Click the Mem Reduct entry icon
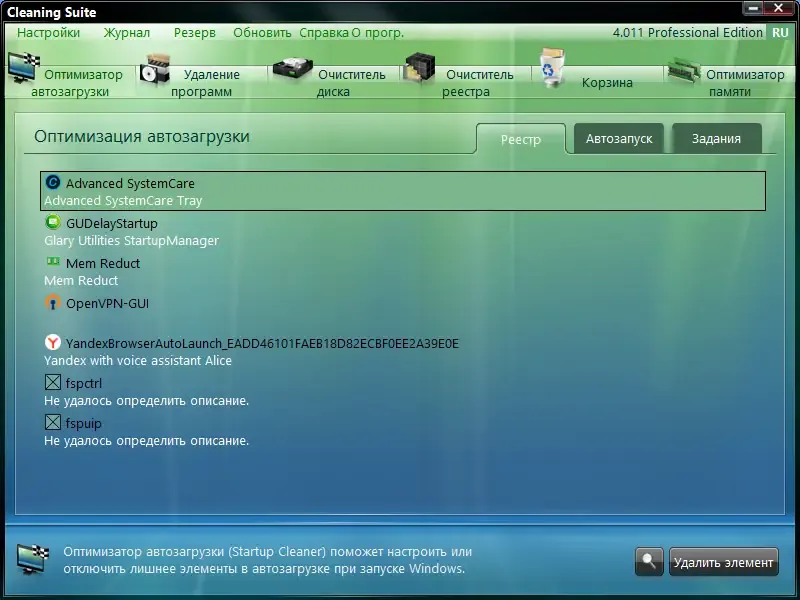 coord(54,263)
